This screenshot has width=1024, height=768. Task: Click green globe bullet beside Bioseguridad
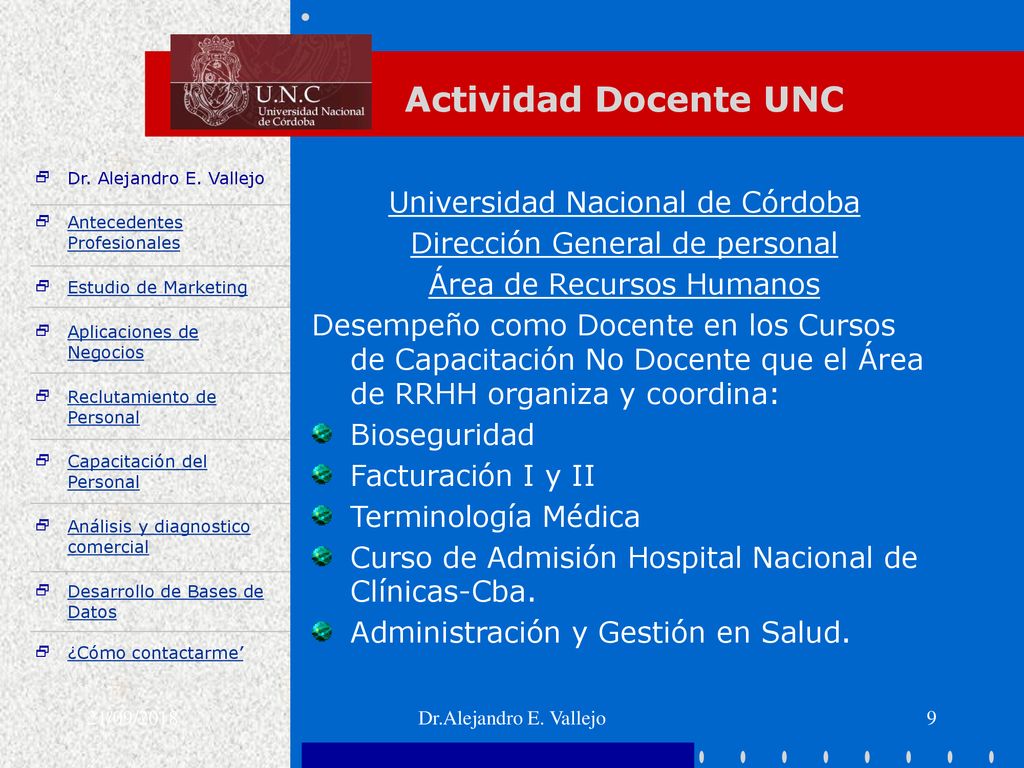click(322, 434)
